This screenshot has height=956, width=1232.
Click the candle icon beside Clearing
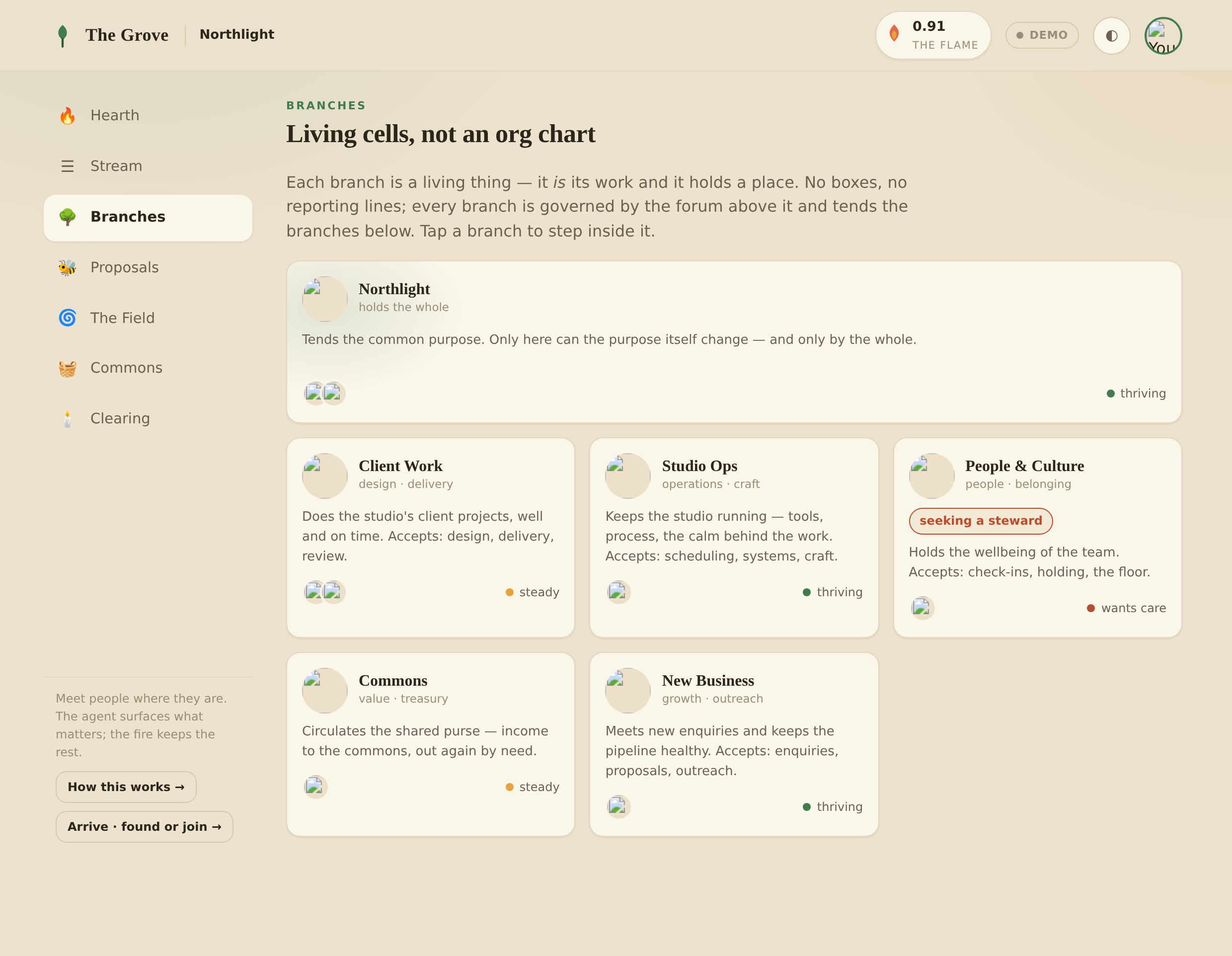67,419
